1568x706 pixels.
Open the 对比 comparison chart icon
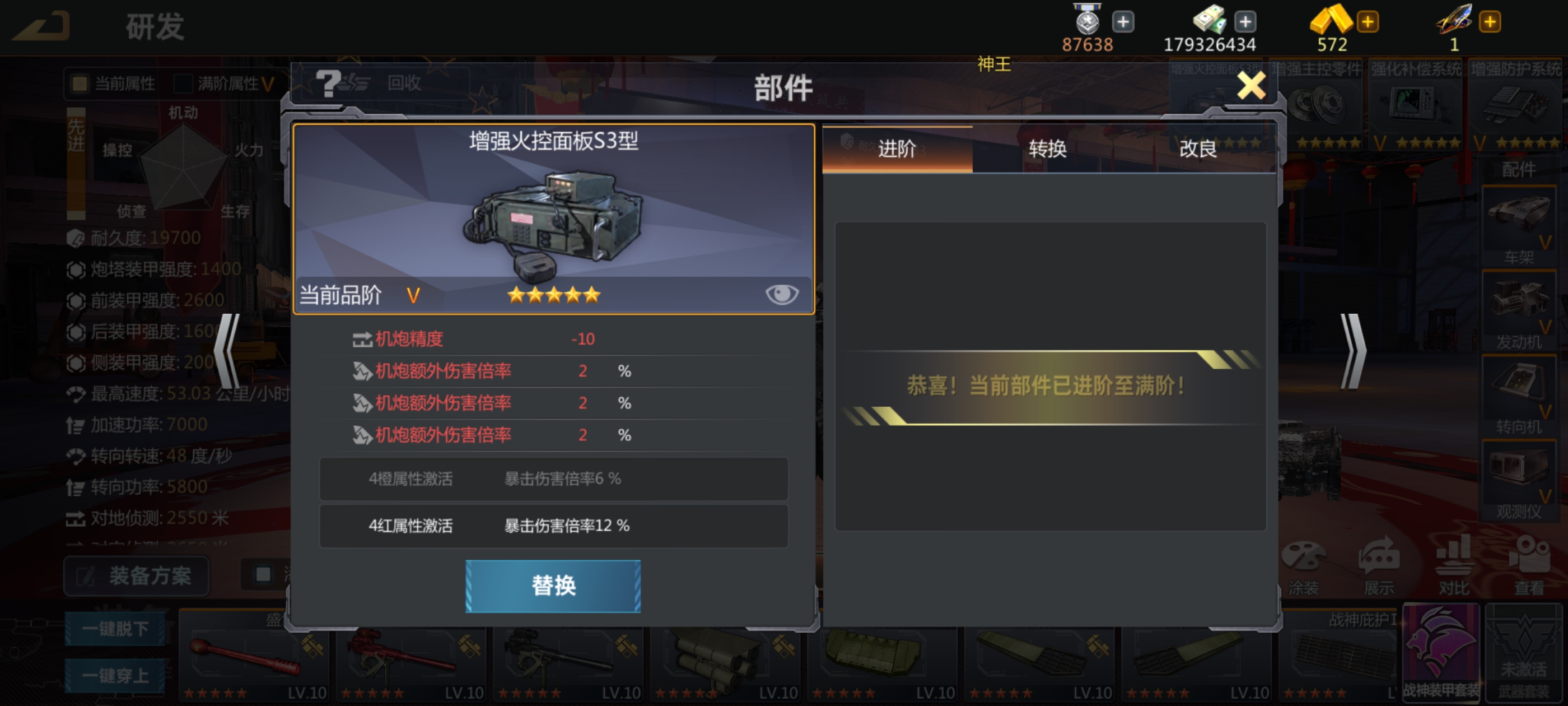point(1454,566)
